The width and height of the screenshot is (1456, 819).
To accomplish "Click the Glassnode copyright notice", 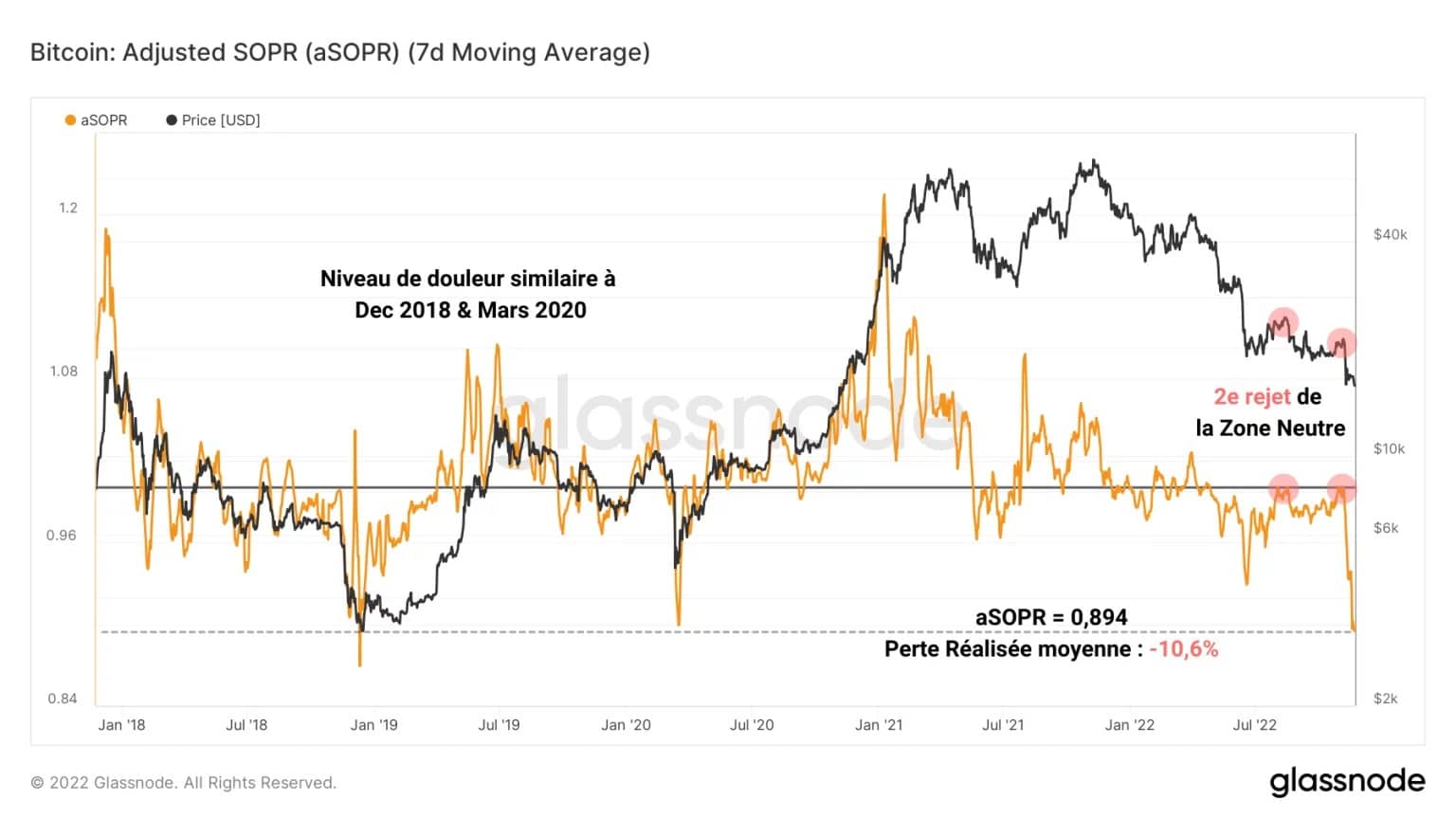I will coord(184,783).
